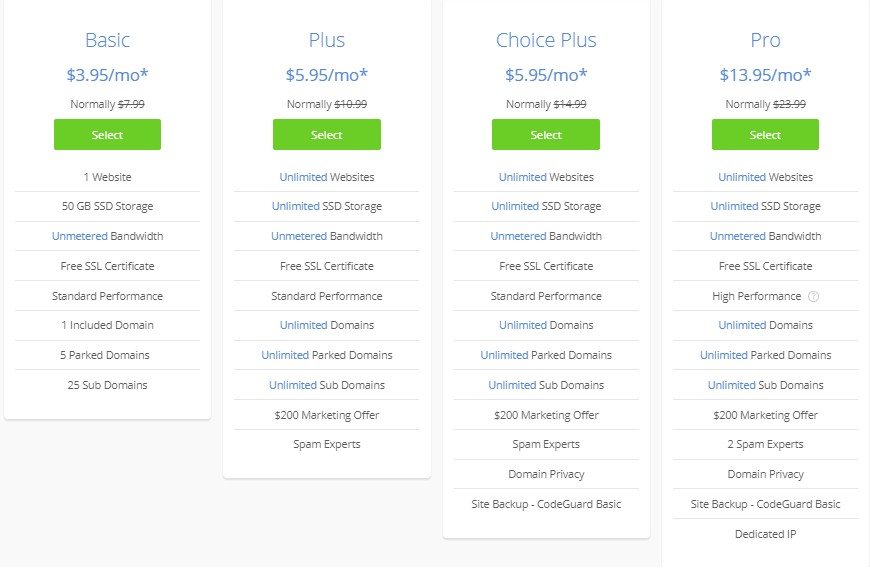Screen dimensions: 870x572
Task: Click Unlimited Domains link in Plus plan
Action: tap(303, 325)
